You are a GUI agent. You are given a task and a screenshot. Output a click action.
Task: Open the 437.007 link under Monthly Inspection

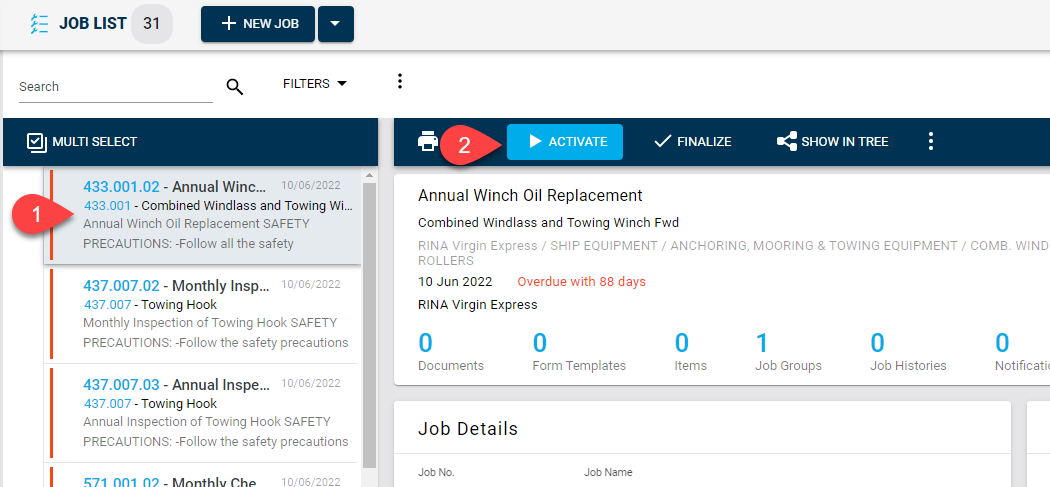[107, 305]
